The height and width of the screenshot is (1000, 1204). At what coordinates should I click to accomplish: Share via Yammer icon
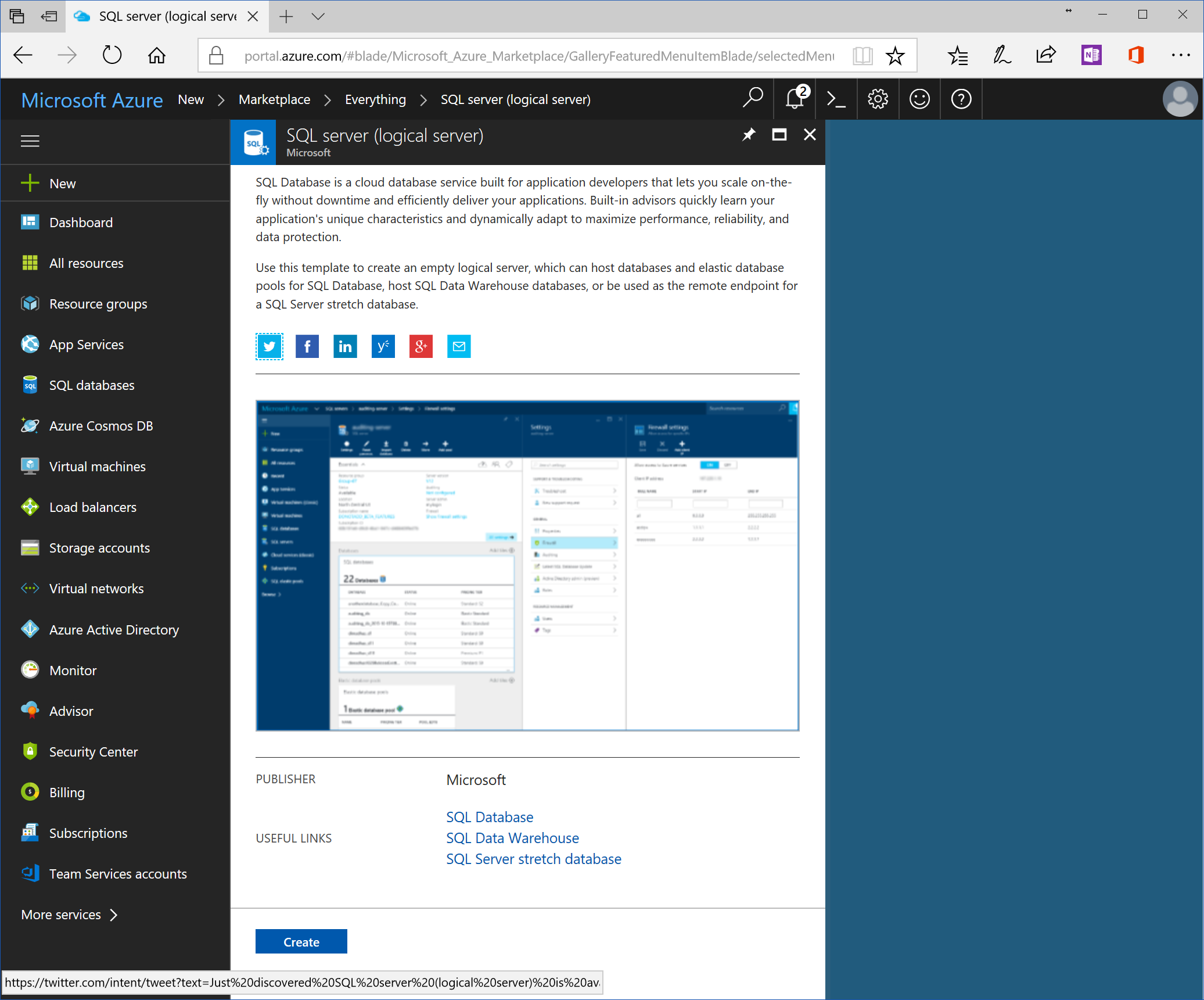pyautogui.click(x=383, y=347)
